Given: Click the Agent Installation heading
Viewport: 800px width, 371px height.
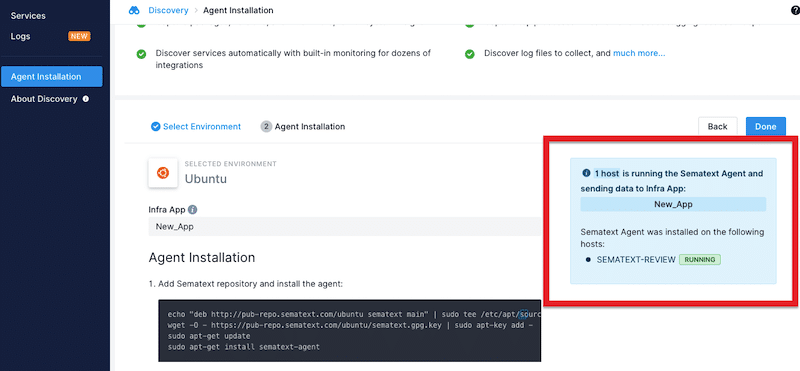Looking at the screenshot, I should (x=202, y=257).
